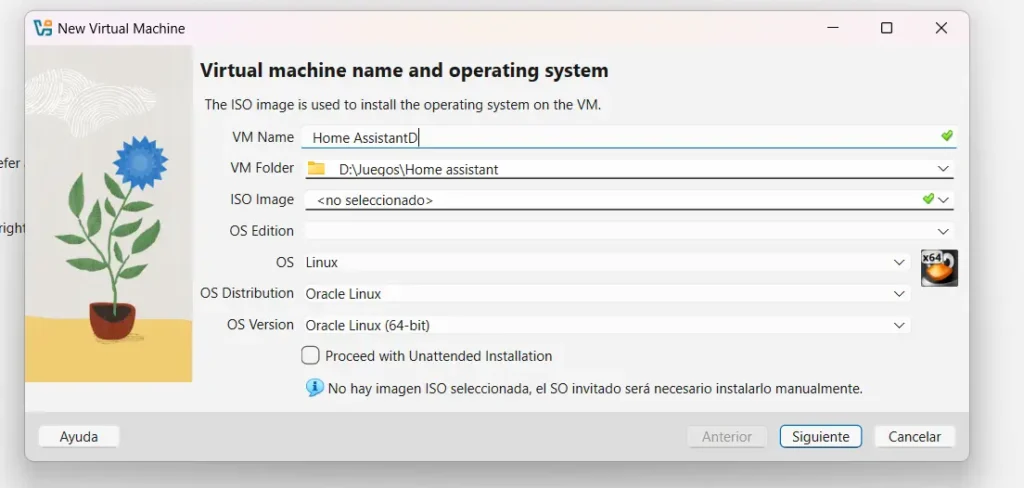
Task: Click the VirtualBox icon in title bar
Action: click(x=42, y=28)
